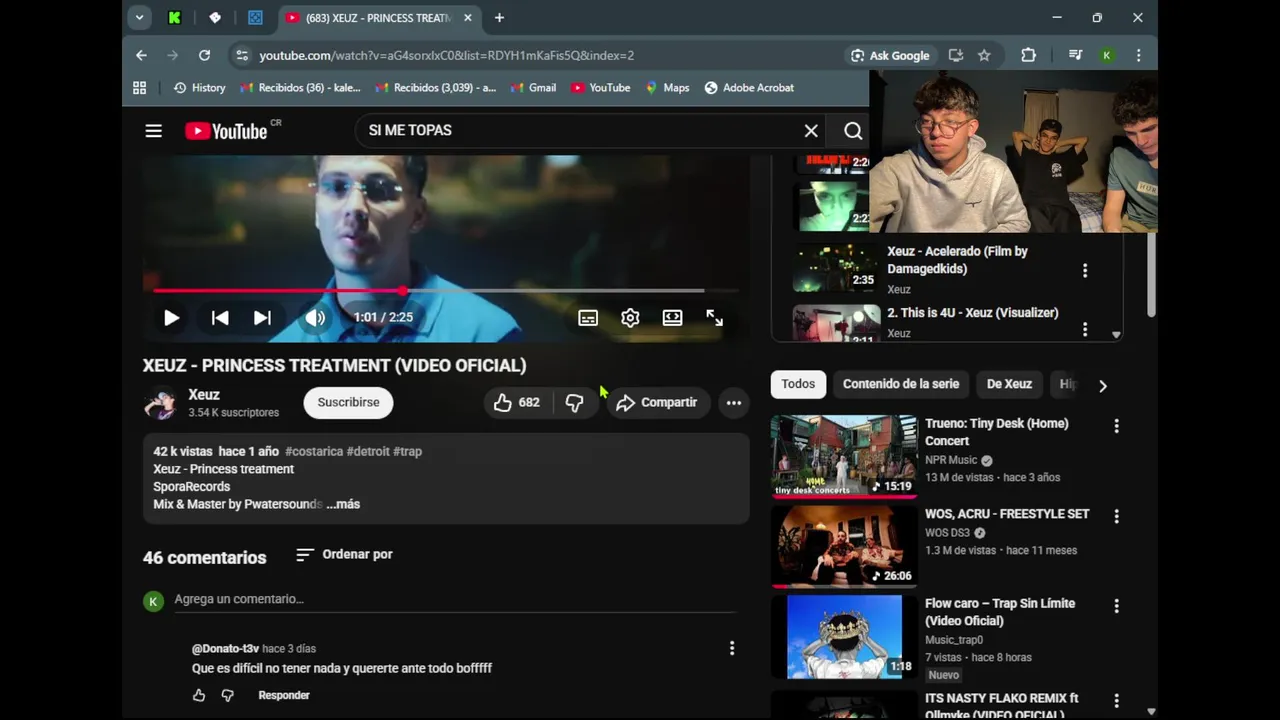Open WOS, ACRU Freestyle Set thumbnail

[x=844, y=546]
